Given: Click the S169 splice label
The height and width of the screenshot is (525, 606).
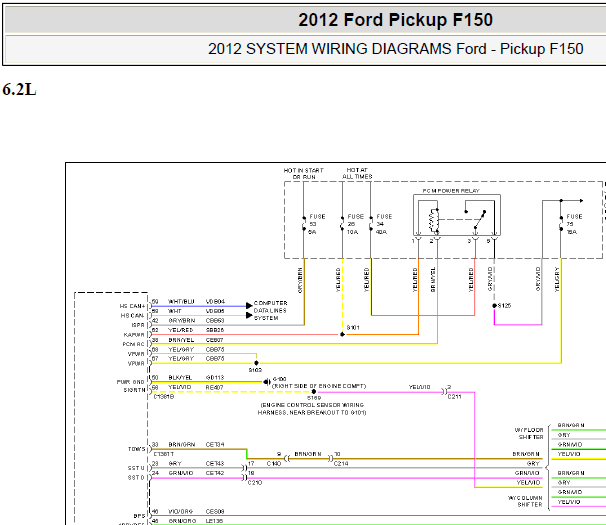Looking at the screenshot, I should [314, 398].
